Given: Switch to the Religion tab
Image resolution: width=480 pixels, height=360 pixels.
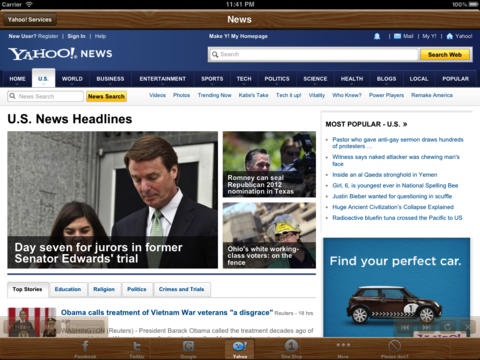Looking at the screenshot, I should click(104, 289).
